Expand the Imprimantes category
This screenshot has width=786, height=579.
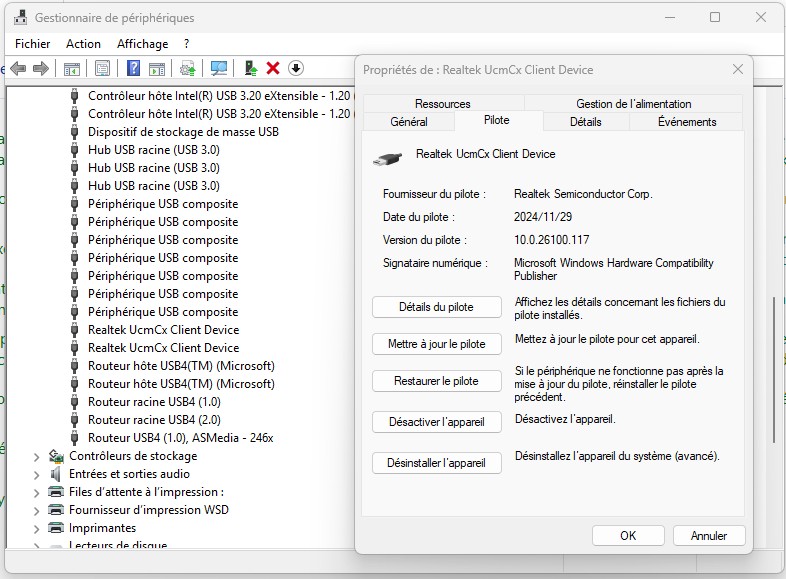[x=37, y=528]
